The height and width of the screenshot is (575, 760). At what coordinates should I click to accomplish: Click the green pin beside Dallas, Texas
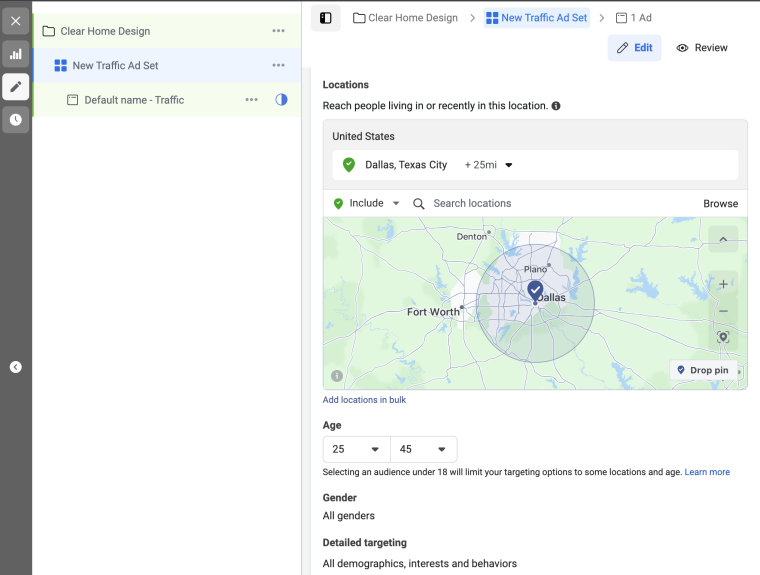tap(348, 165)
